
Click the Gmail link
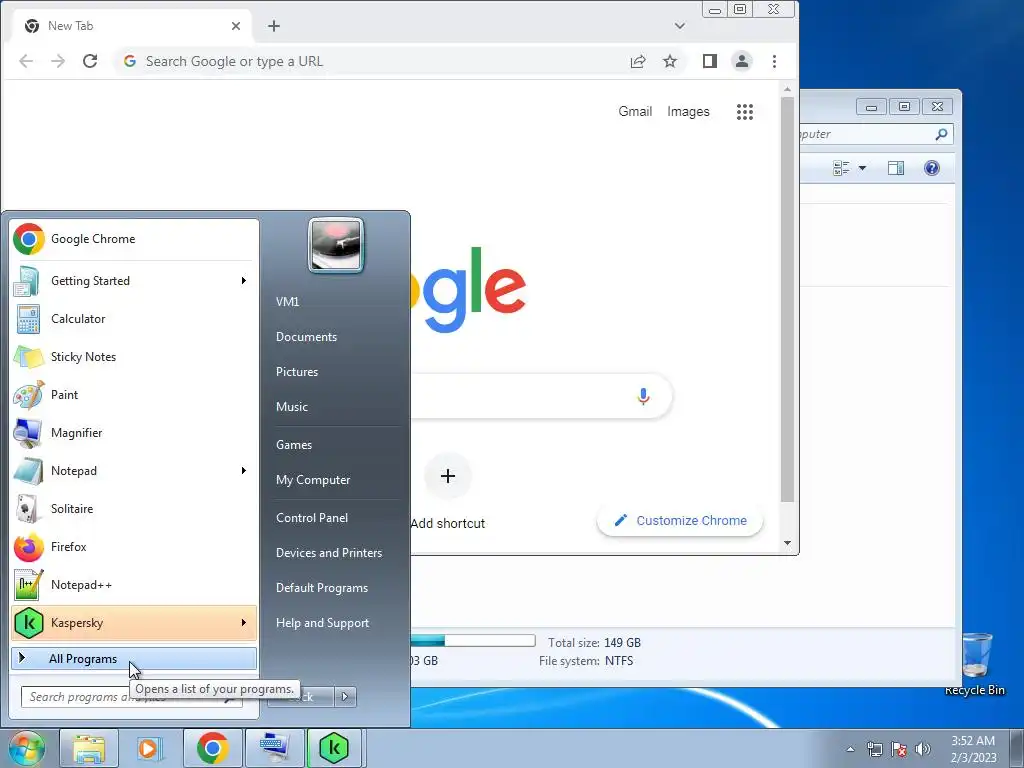[x=635, y=112]
